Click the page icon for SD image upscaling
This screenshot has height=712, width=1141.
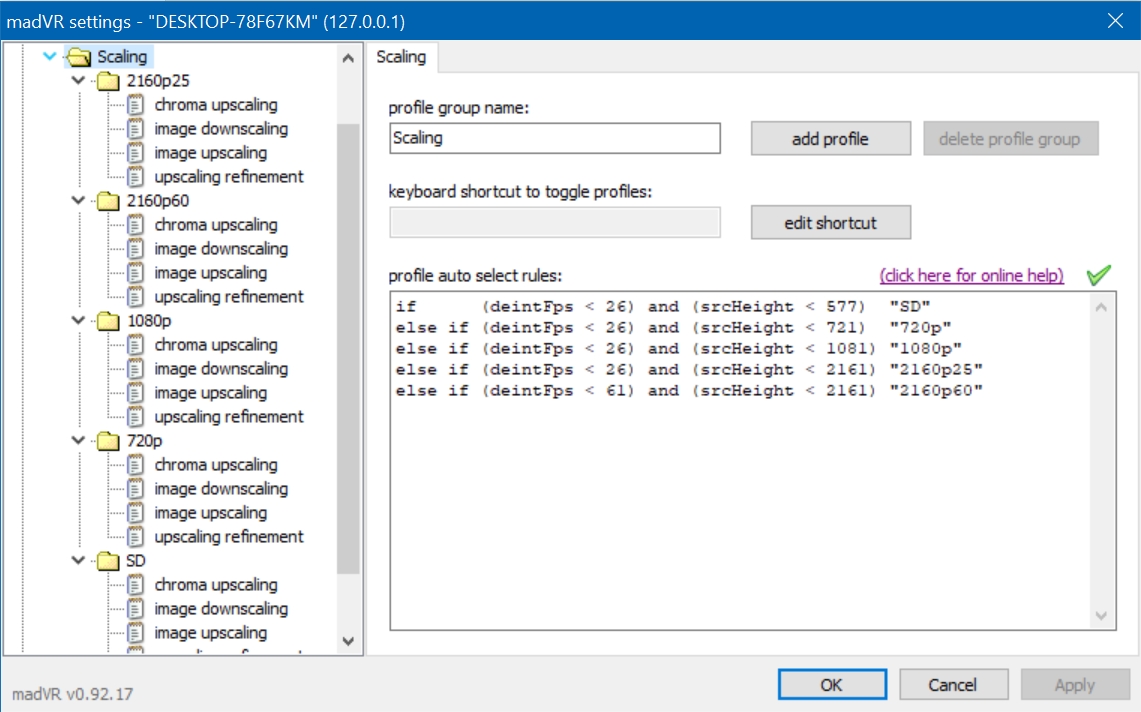[x=135, y=633]
